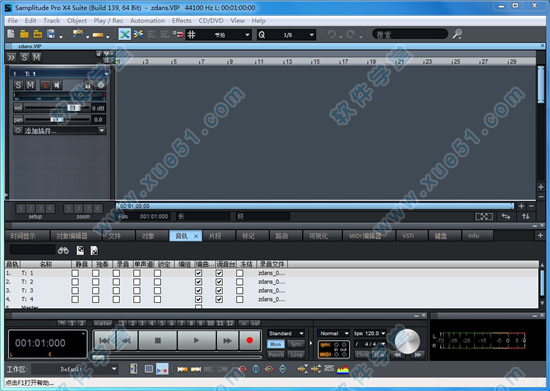Click the search input field in toolbar
Image resolution: width=550 pixels, height=391 pixels.
(x=410, y=34)
